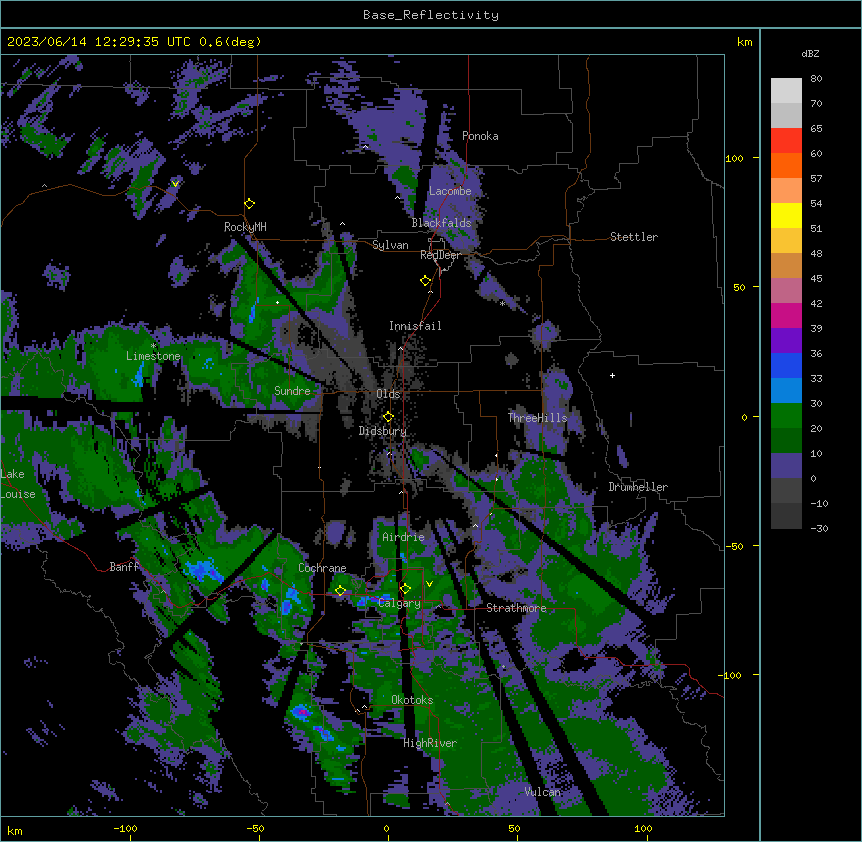The width and height of the screenshot is (862, 842).
Task: Click the 100 tick on the right axis
Action: (734, 158)
